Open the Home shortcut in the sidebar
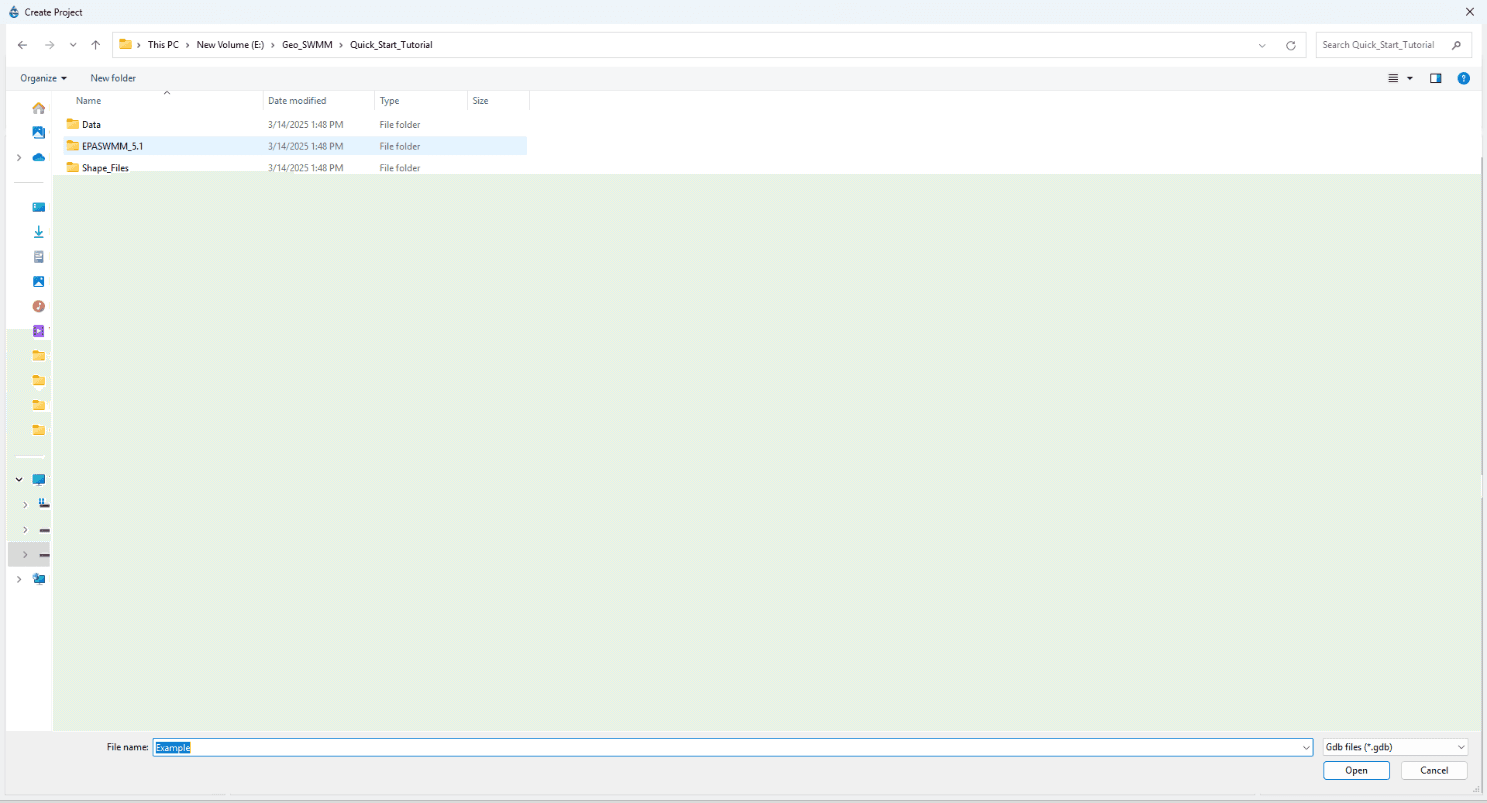 coord(38,107)
